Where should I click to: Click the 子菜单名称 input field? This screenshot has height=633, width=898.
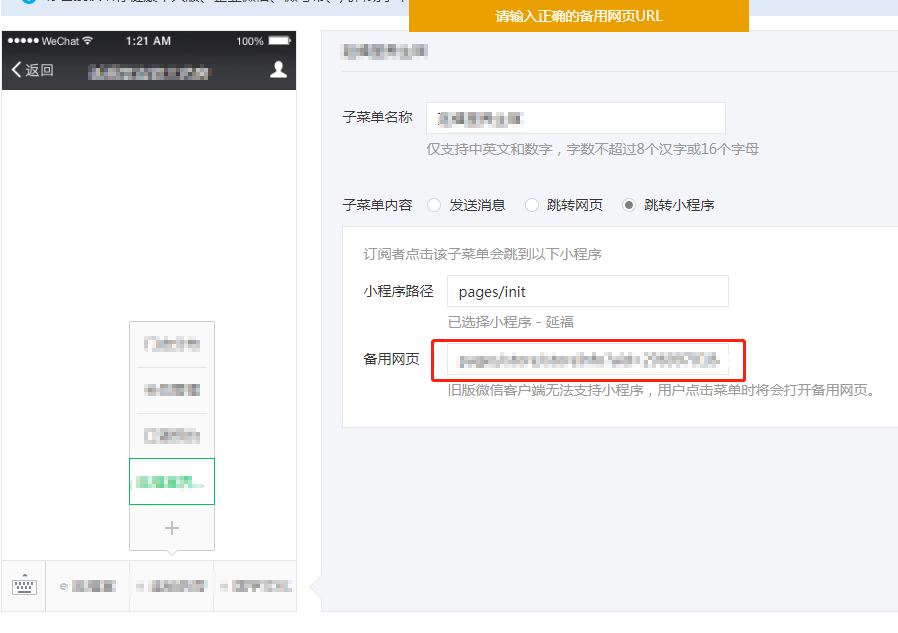click(576, 118)
